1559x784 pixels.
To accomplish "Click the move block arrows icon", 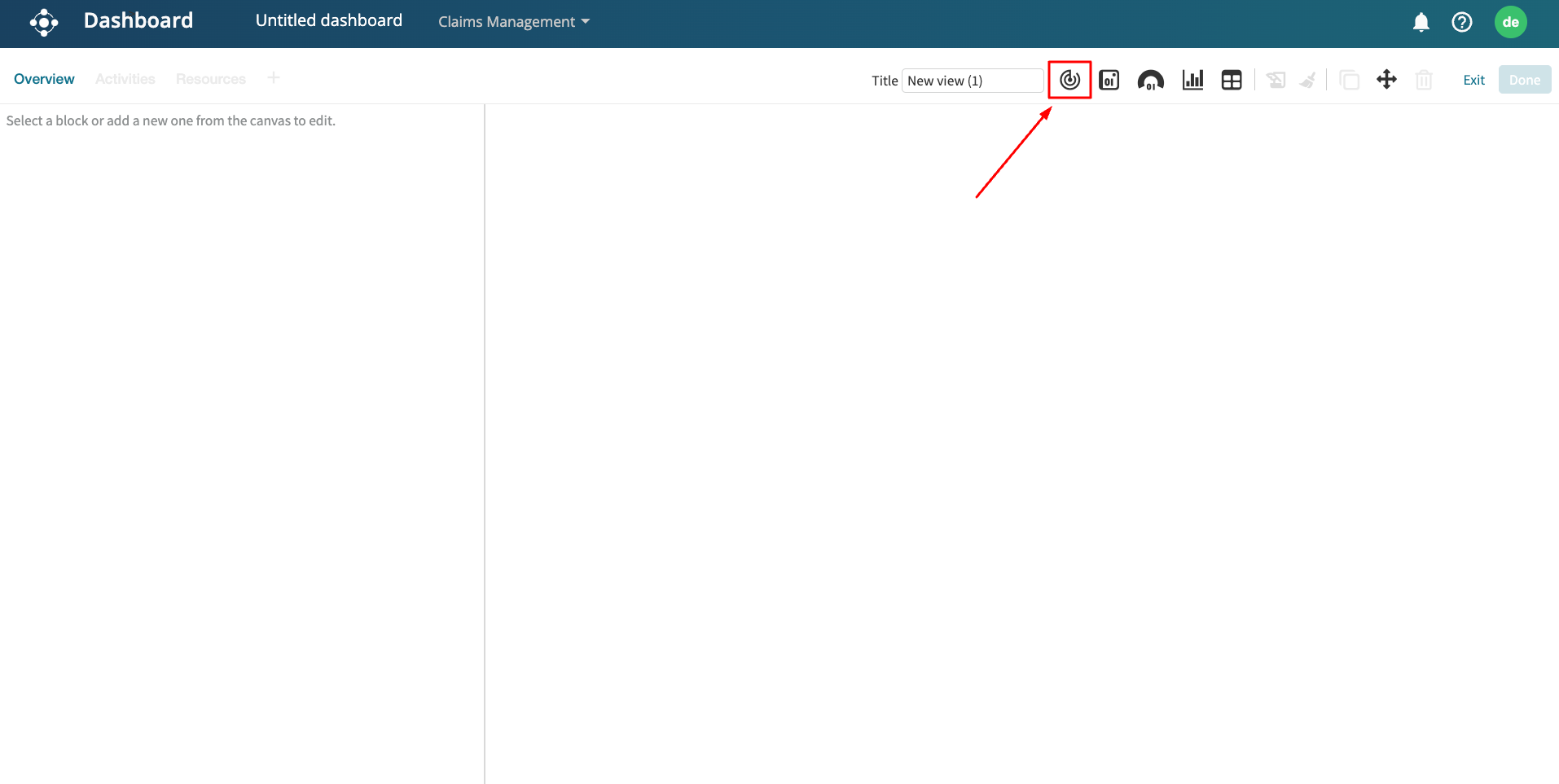I will [x=1386, y=80].
